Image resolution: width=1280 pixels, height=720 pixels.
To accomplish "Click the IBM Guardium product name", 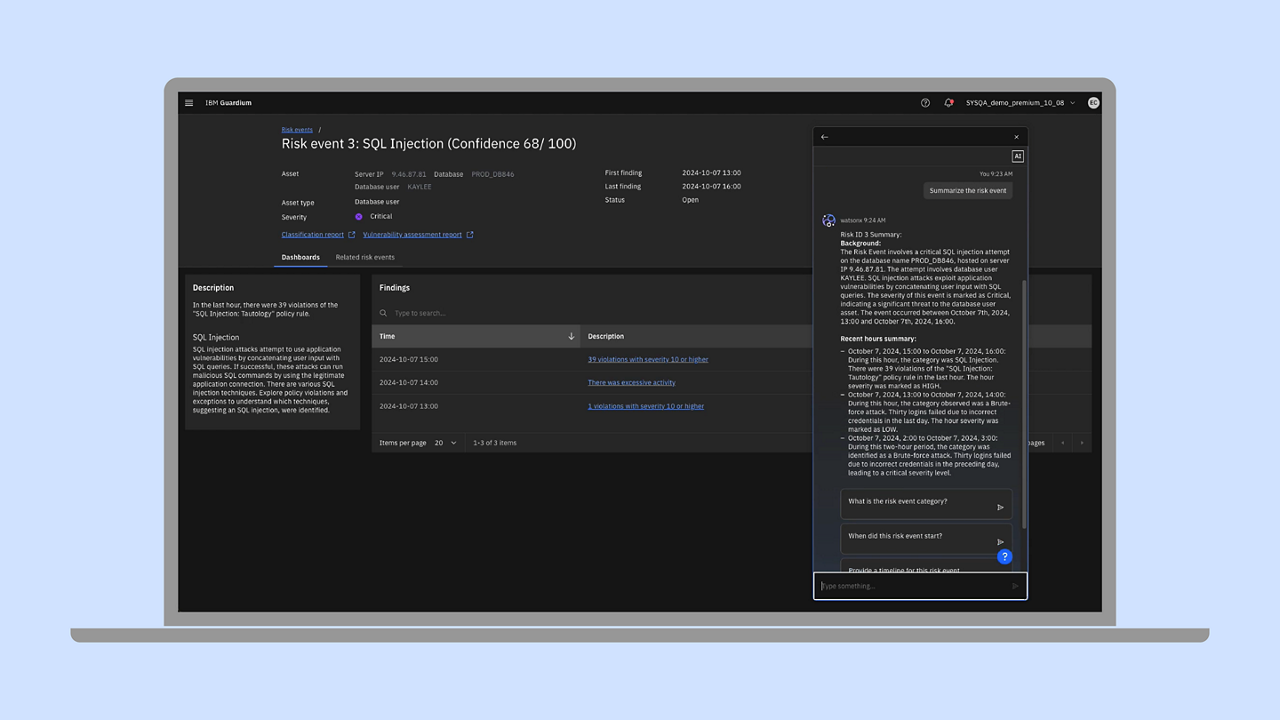I will pyautogui.click(x=228, y=103).
